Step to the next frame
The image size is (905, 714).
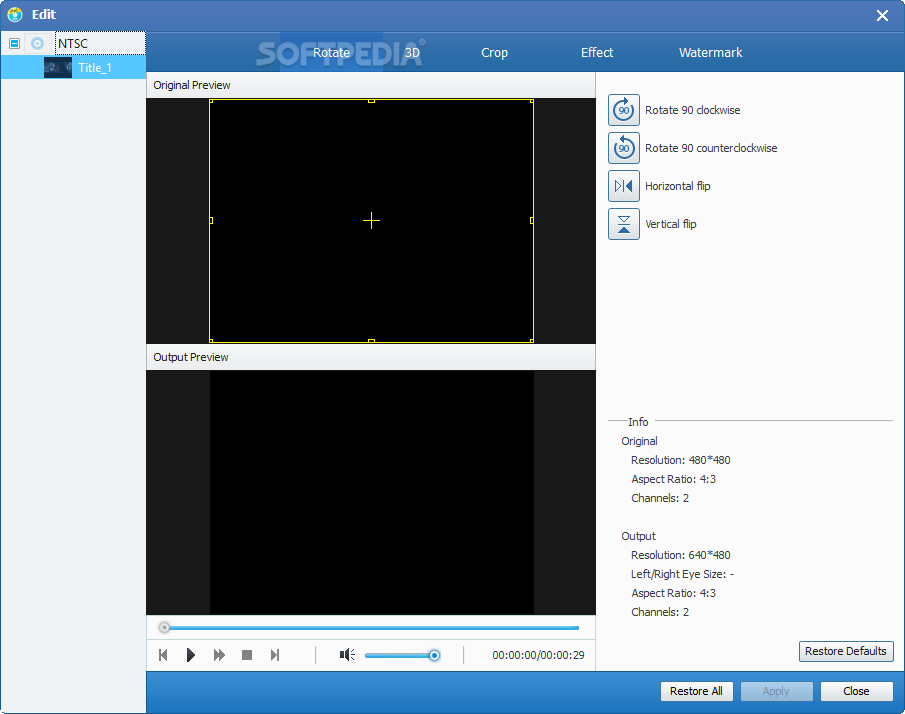[275, 655]
